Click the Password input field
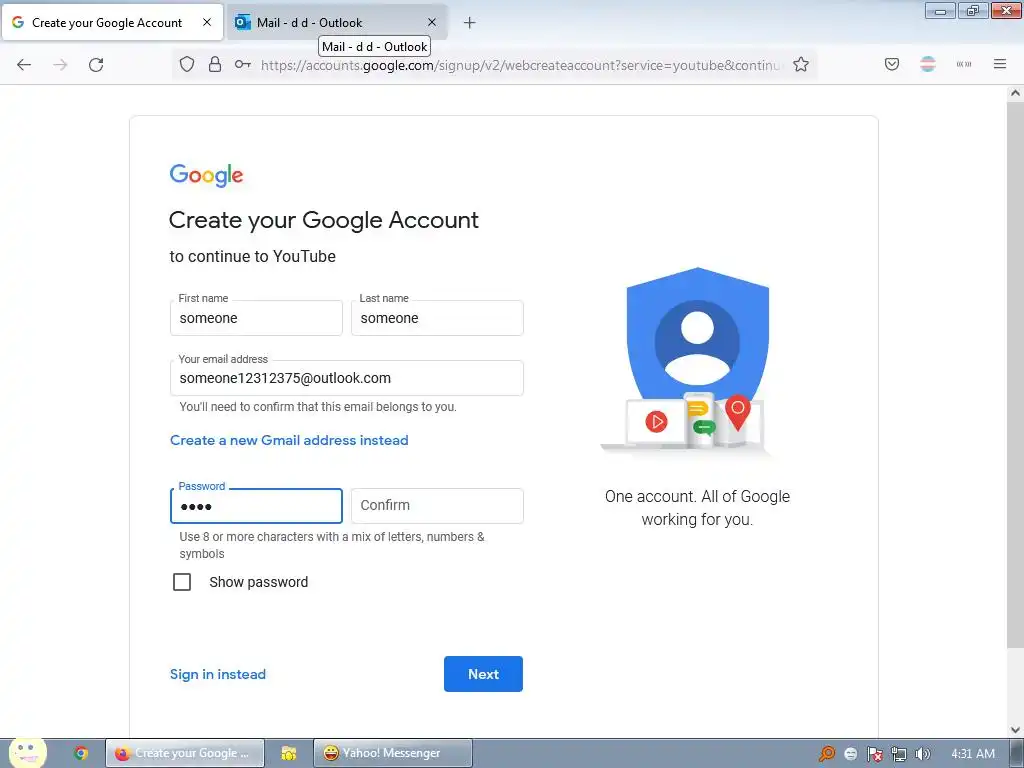1024x768 pixels. pyautogui.click(x=256, y=506)
